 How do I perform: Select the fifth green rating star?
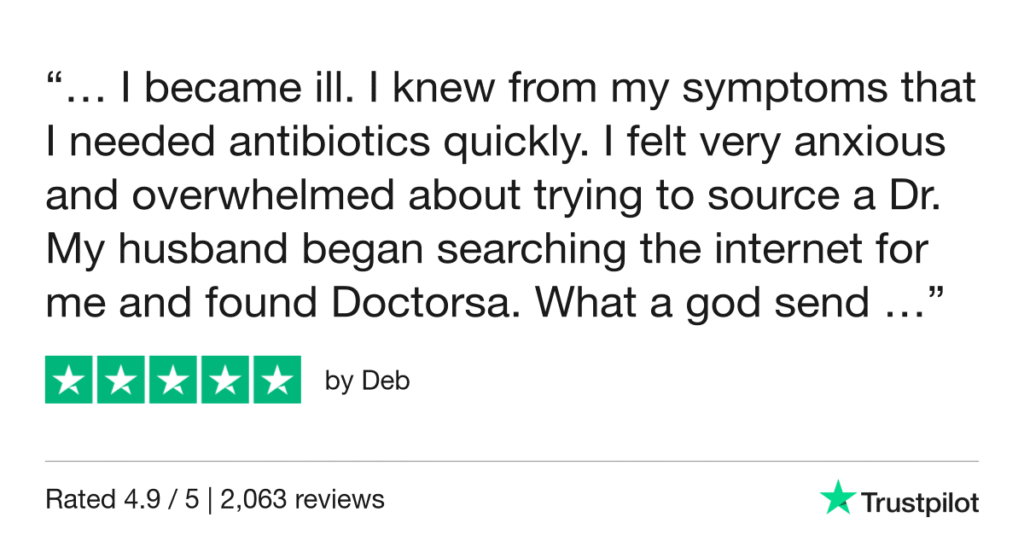276,380
